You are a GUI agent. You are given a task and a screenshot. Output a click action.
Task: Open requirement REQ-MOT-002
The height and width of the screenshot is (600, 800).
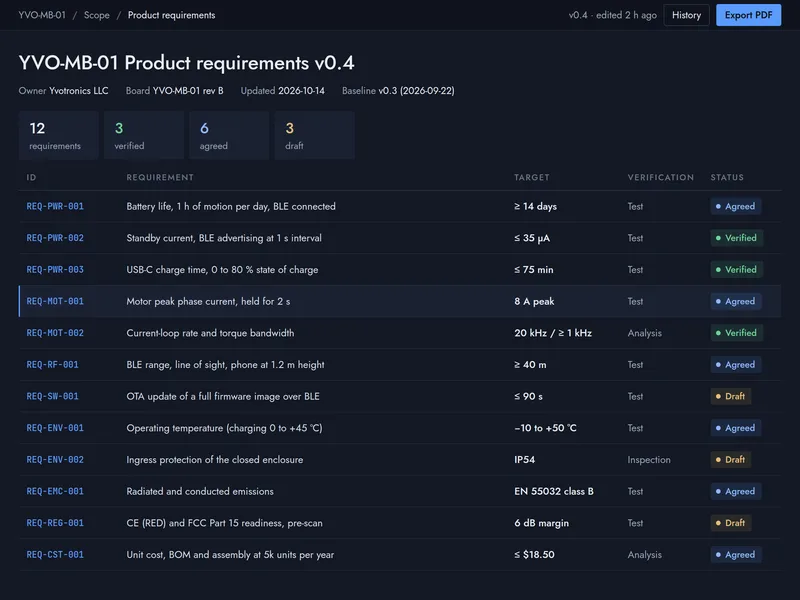(x=55, y=333)
